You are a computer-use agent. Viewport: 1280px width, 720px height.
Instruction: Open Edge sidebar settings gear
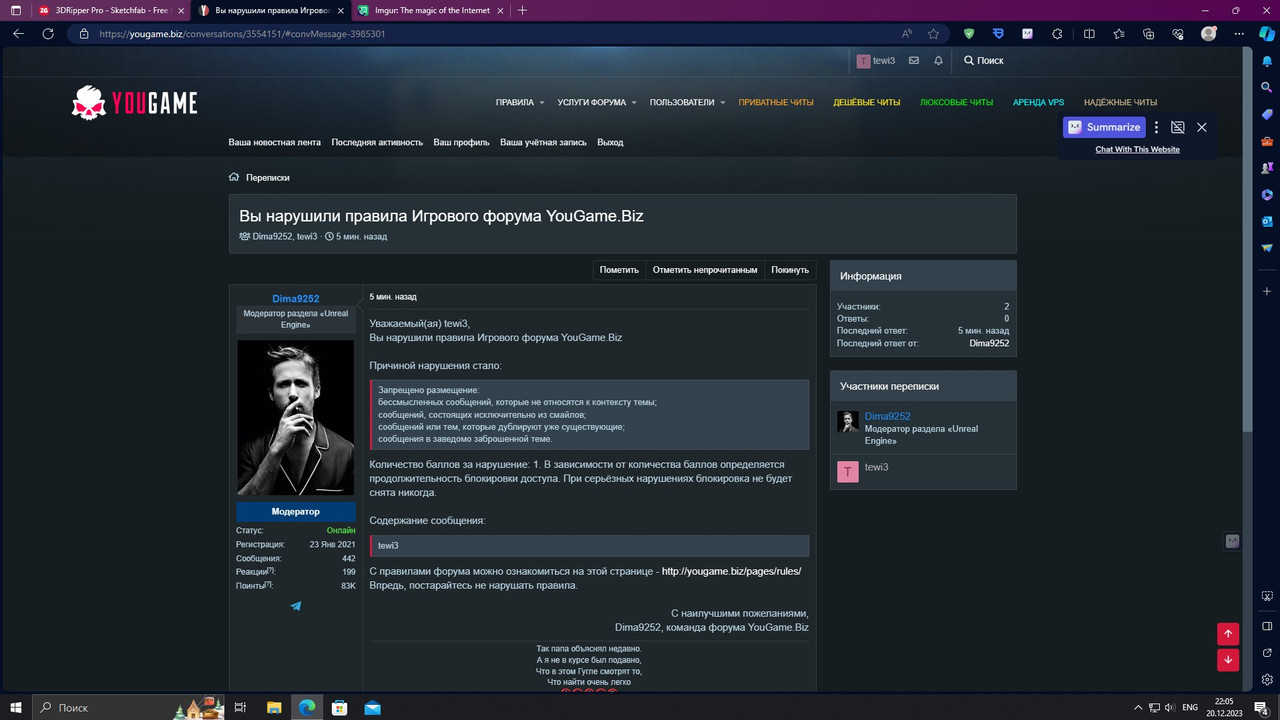[x=1267, y=679]
